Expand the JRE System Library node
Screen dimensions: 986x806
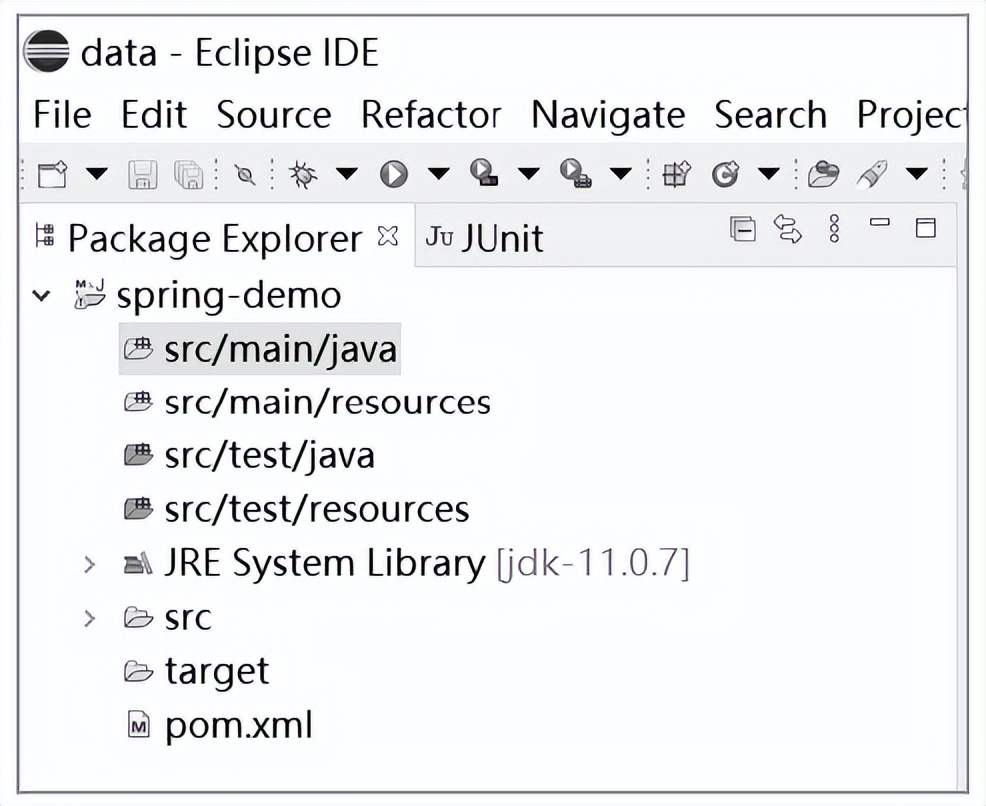90,564
